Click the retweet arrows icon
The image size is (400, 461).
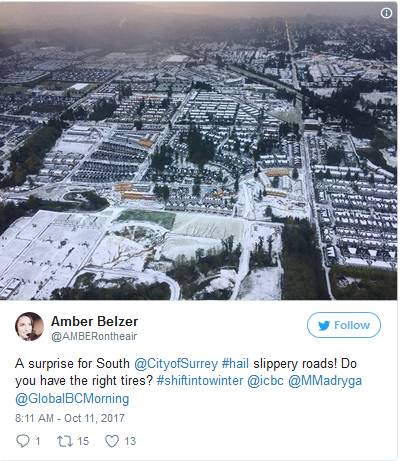pyautogui.click(x=65, y=441)
